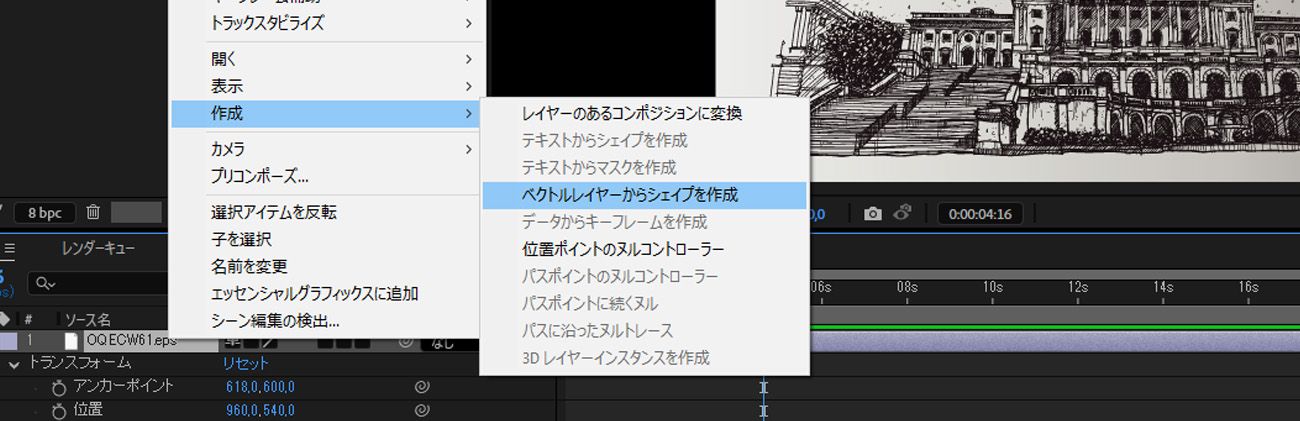Click the layer label color swatch for layer 1

8,341
